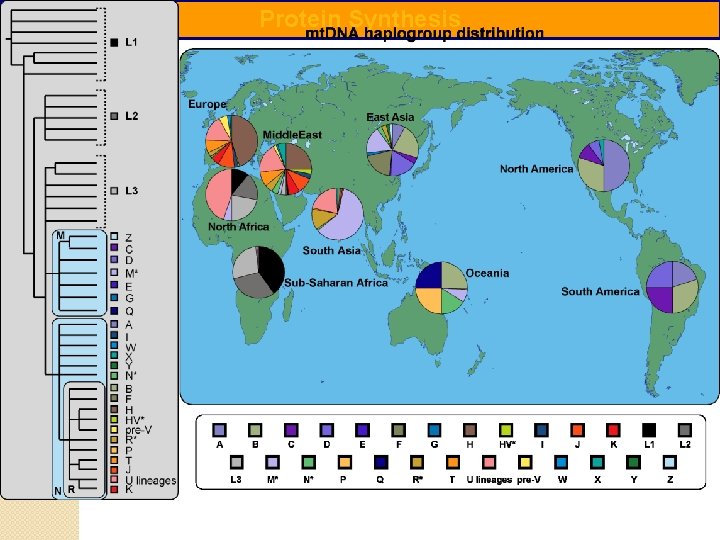Click the 'mtDNA haplogroup distribution' title
The image size is (720, 540).
pyautogui.click(x=424, y=33)
